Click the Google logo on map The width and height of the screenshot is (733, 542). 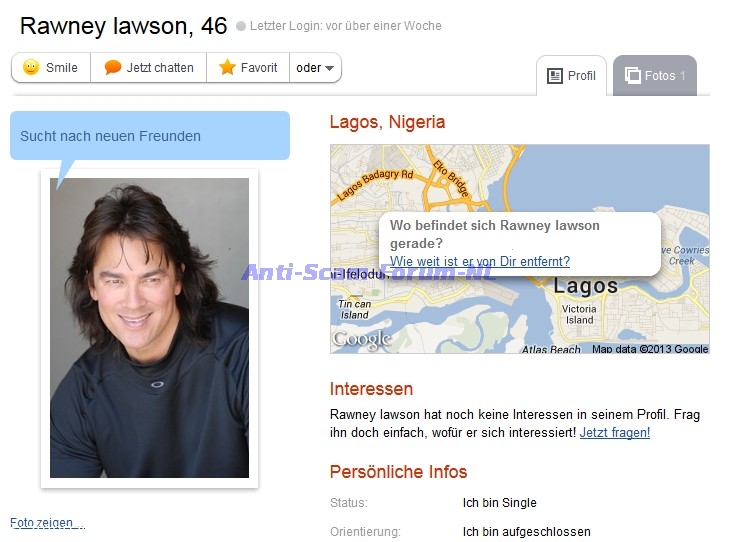click(361, 339)
